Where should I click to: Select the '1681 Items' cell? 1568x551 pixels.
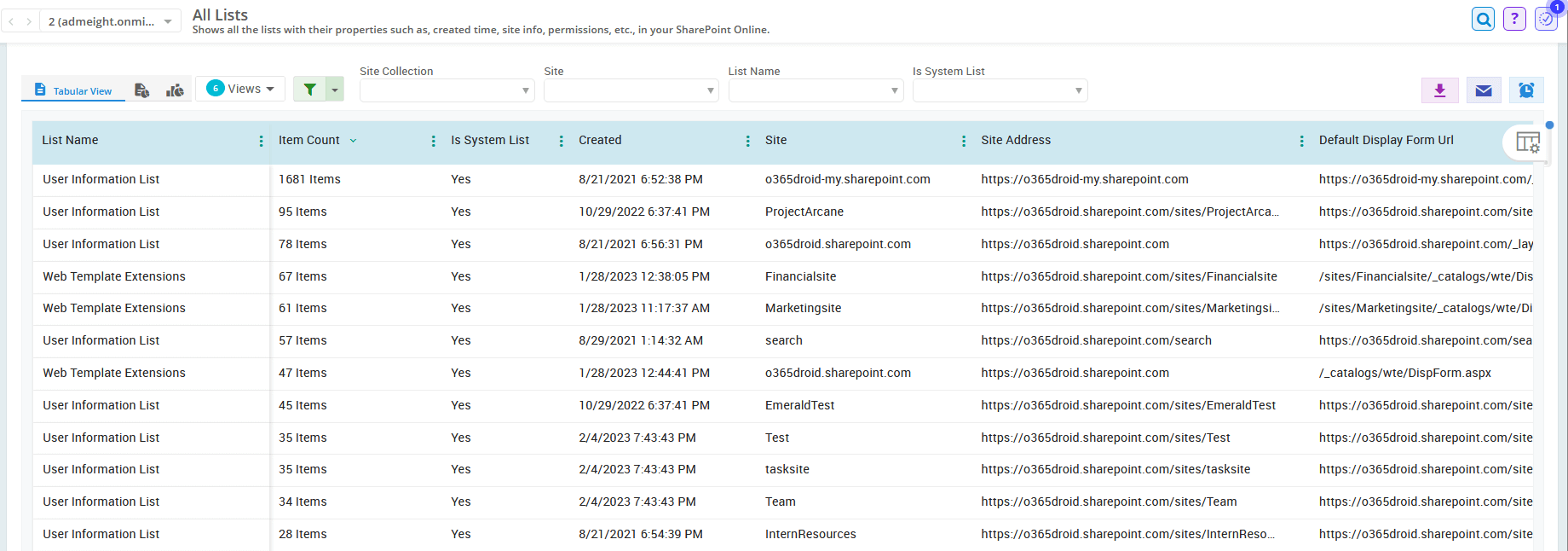coord(309,179)
